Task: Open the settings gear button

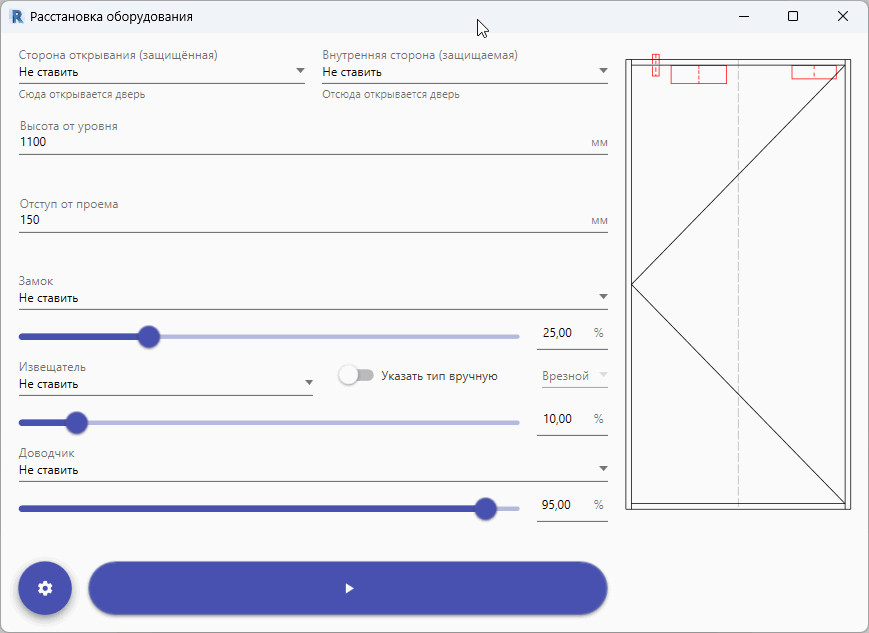Action: tap(45, 588)
